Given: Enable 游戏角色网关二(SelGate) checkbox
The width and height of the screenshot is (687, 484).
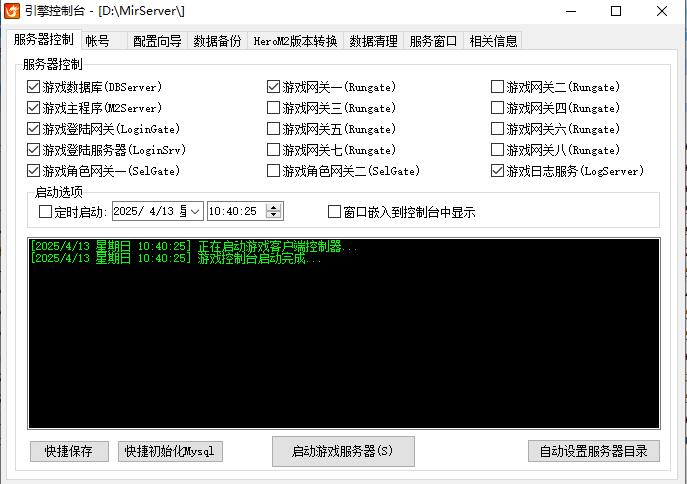Looking at the screenshot, I should 273,171.
